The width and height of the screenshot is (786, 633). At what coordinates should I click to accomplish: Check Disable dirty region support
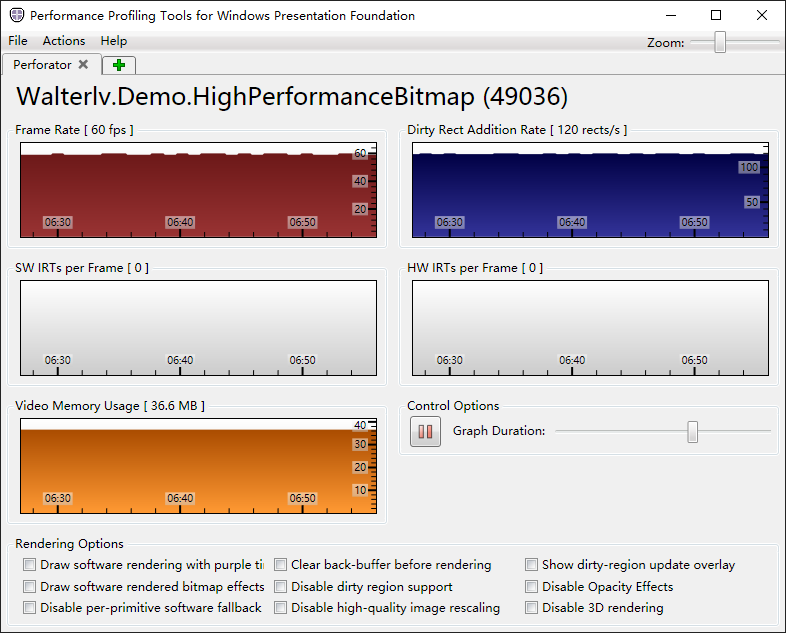[x=281, y=587]
